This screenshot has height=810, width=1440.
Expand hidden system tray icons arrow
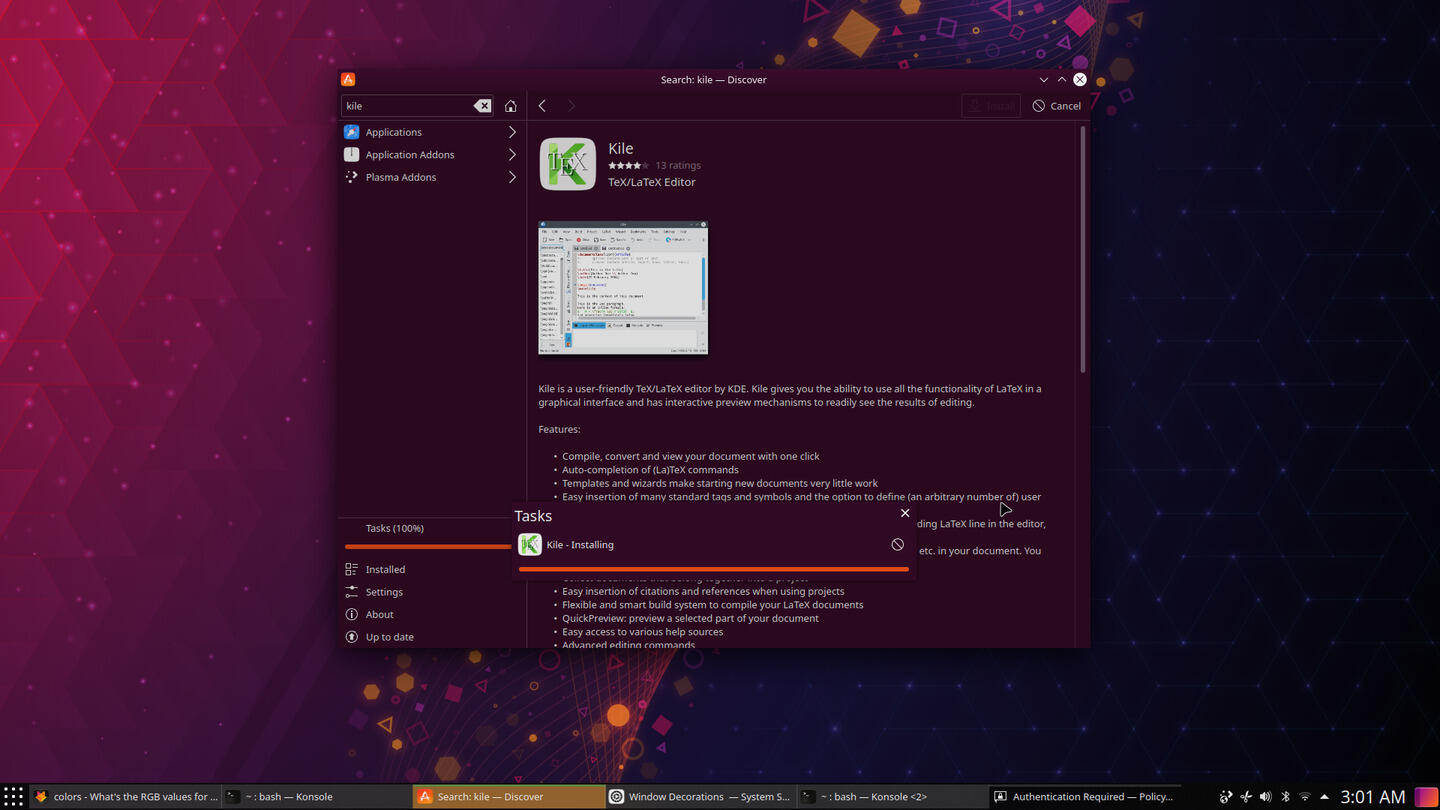point(1324,797)
